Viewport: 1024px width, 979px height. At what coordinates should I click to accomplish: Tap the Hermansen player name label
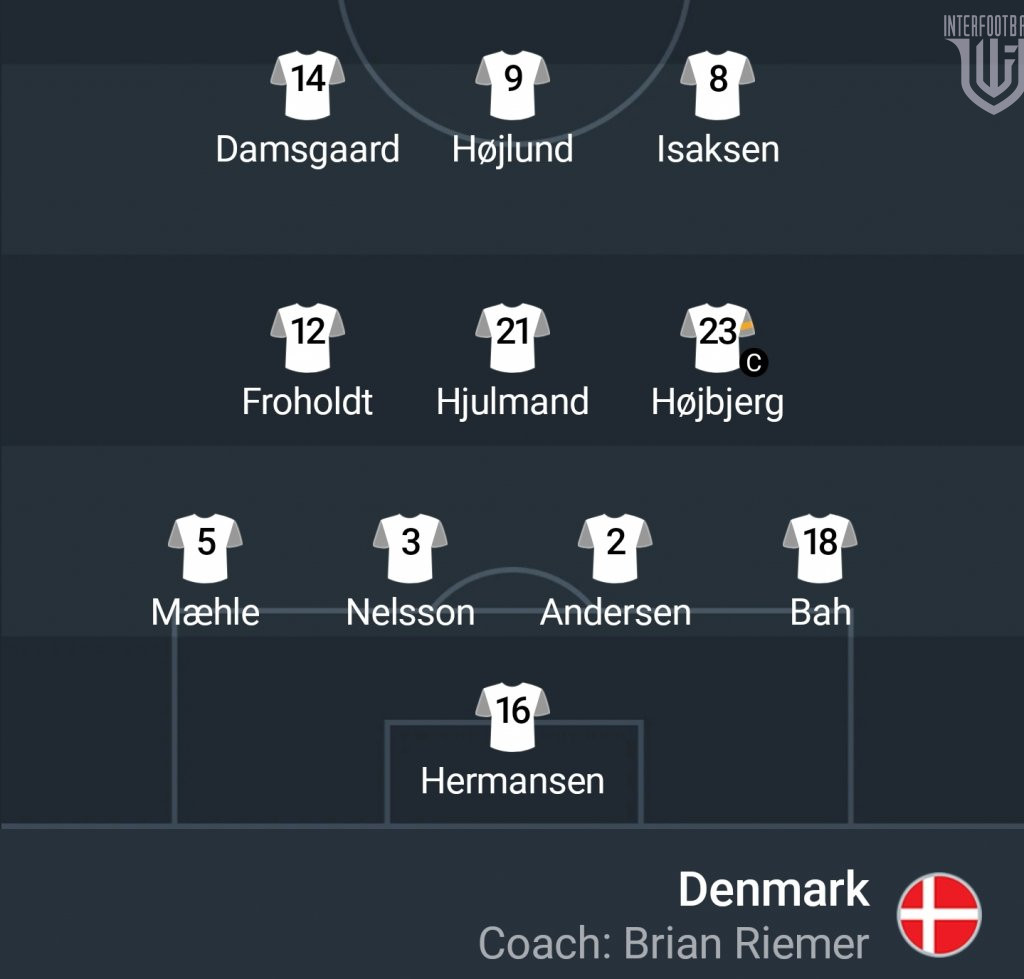tap(512, 781)
